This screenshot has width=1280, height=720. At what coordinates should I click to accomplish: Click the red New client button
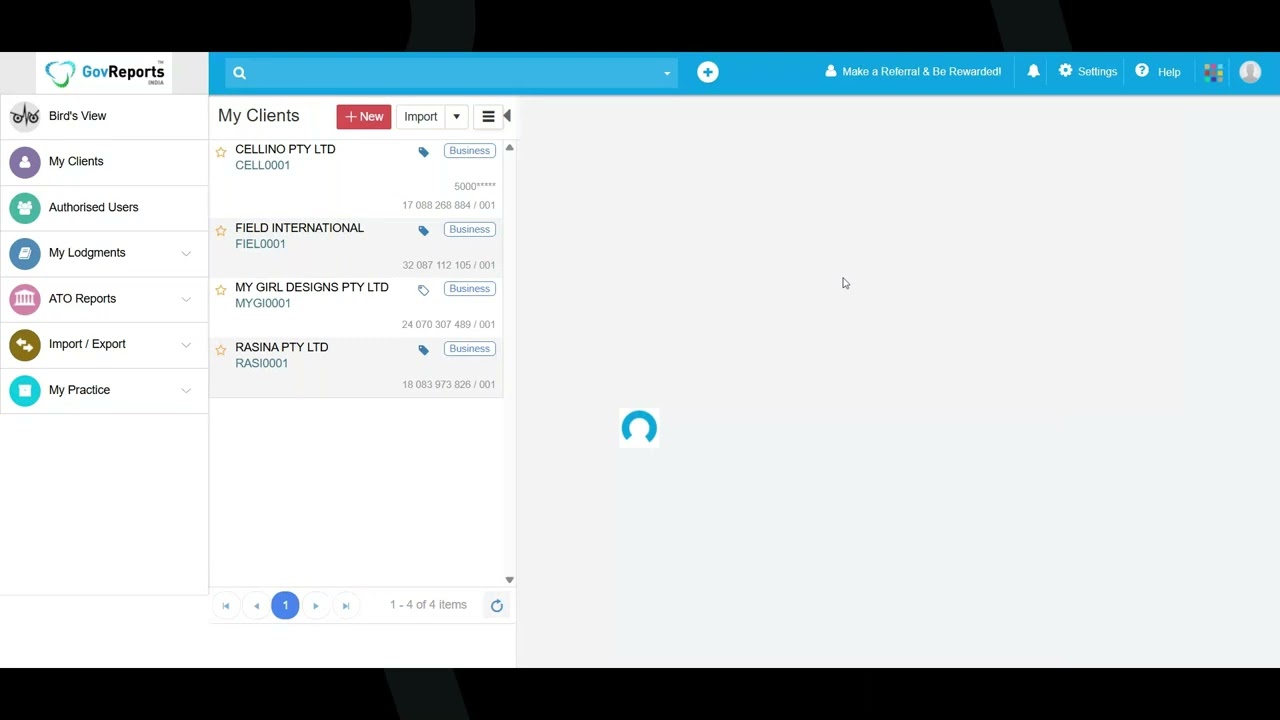point(363,117)
